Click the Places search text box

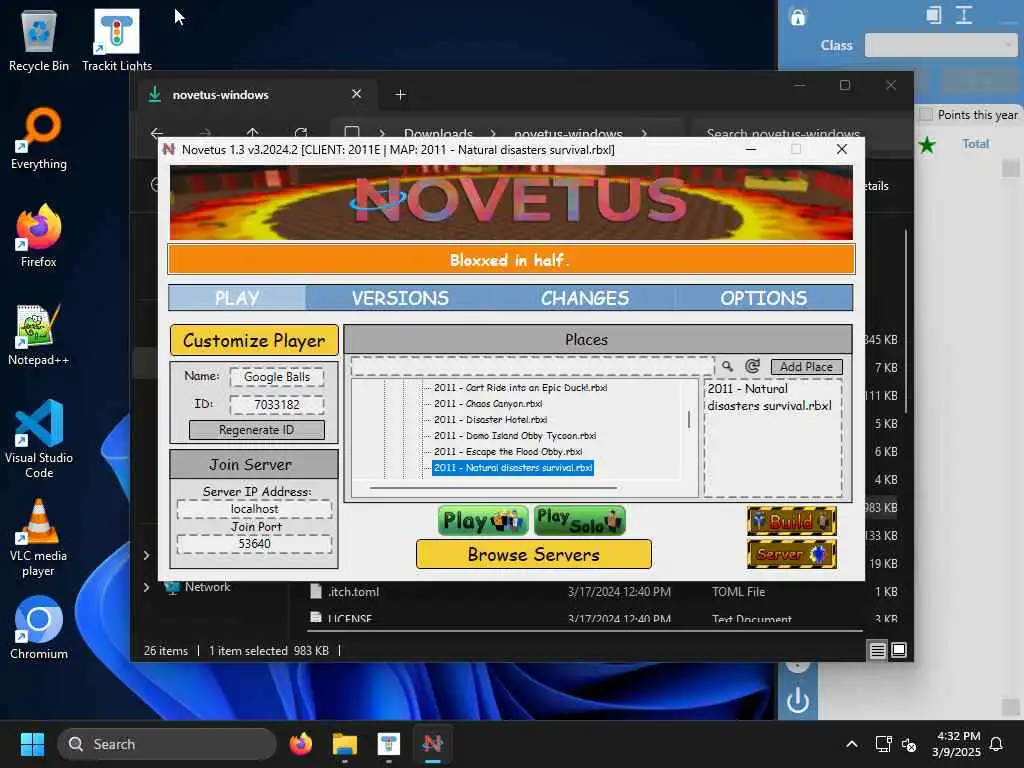(532, 366)
